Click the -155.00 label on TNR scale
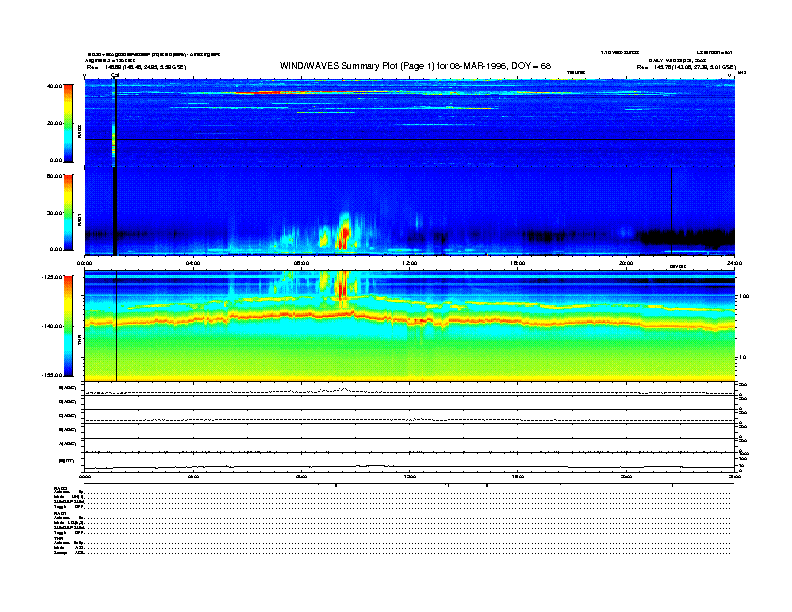792x612 pixels. 52,375
